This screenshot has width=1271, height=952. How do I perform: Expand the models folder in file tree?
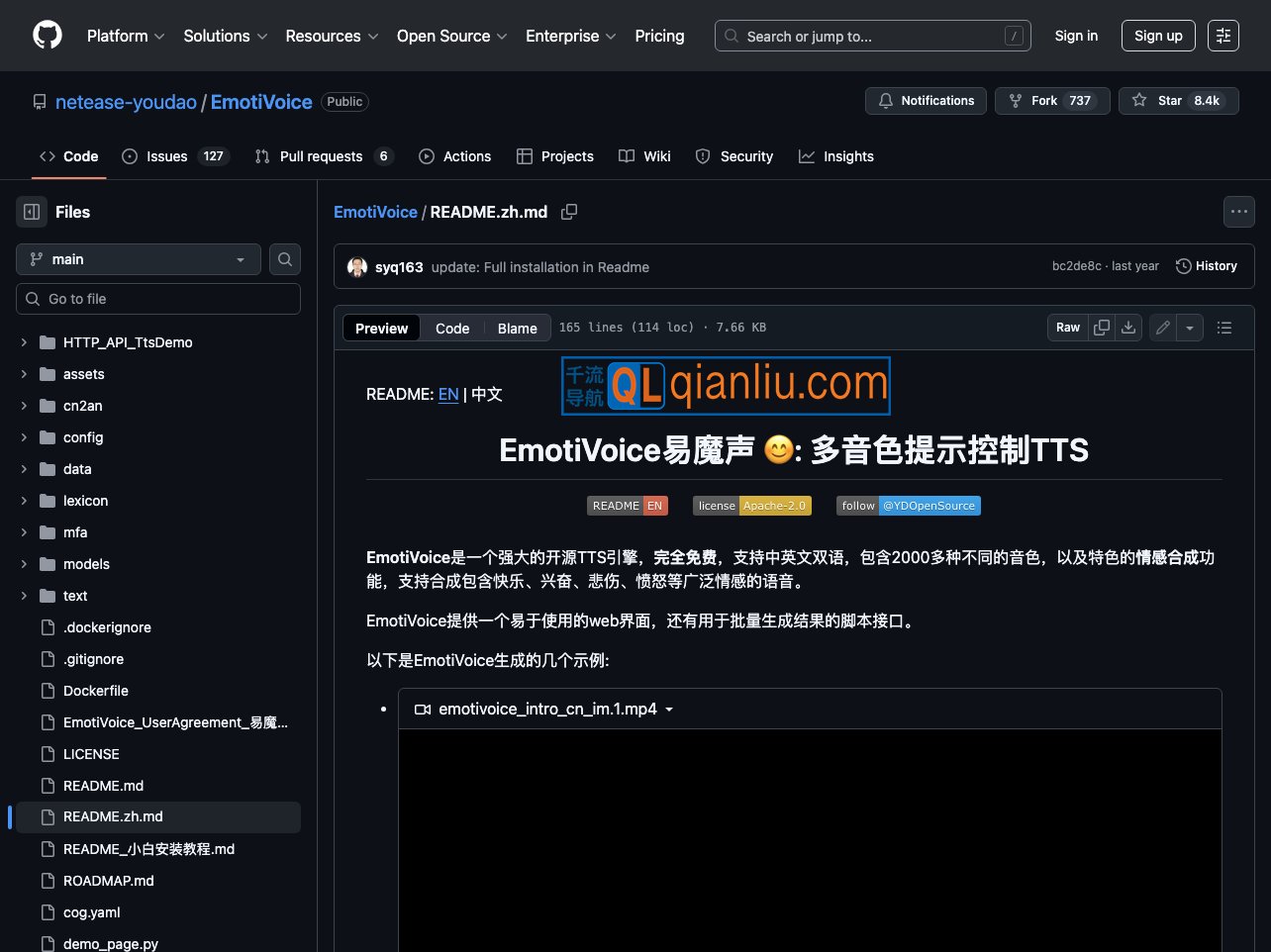coord(24,564)
